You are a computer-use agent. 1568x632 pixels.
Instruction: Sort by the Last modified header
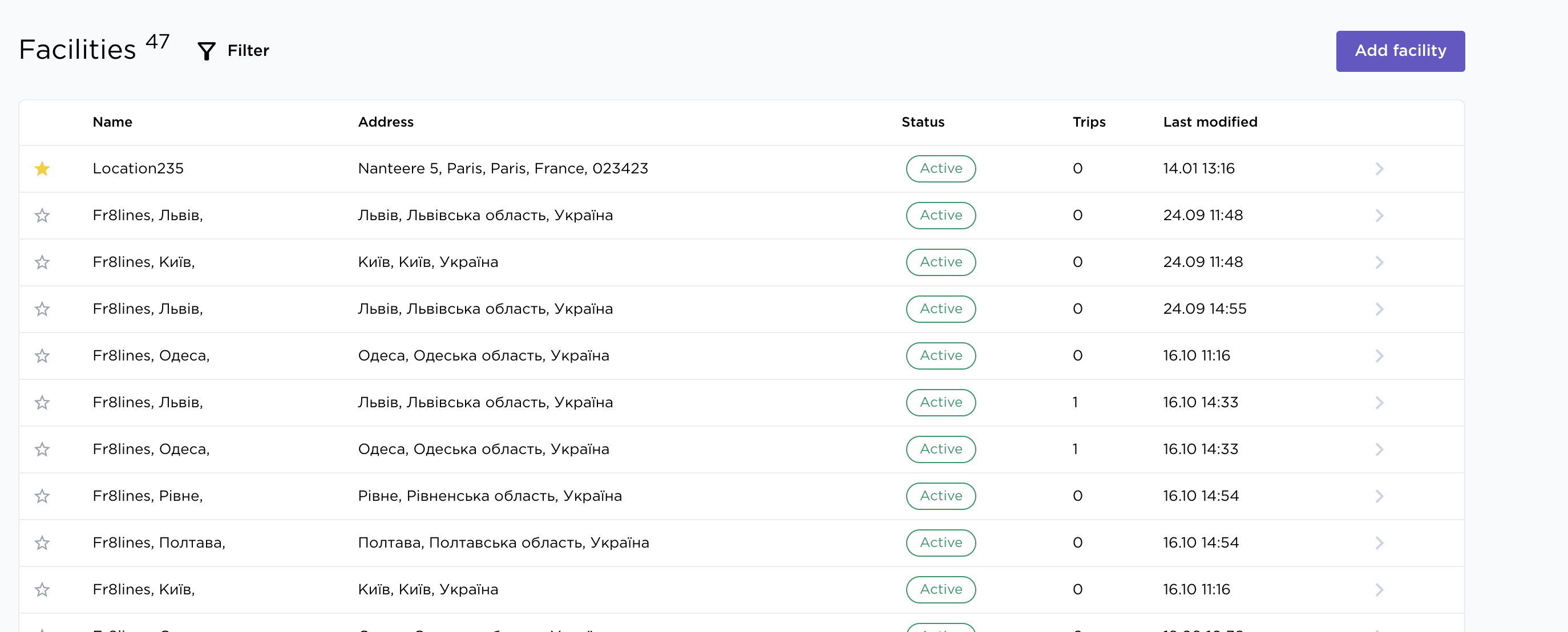coord(1210,121)
